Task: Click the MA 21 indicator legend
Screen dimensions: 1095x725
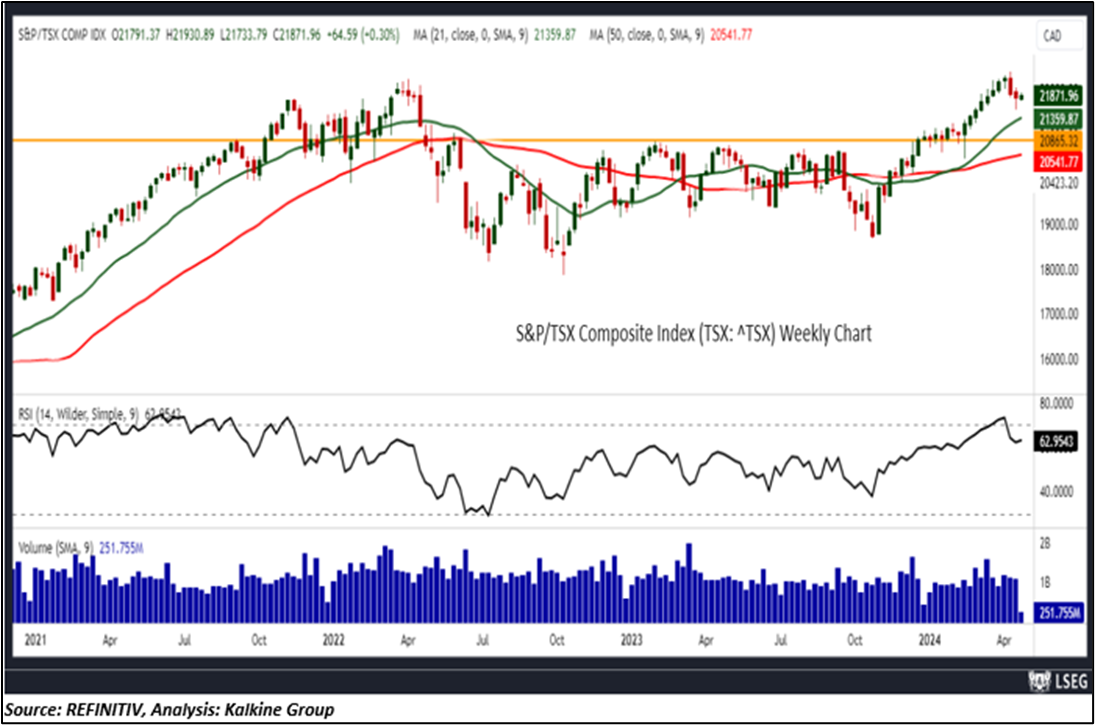Action: pyautogui.click(x=494, y=35)
